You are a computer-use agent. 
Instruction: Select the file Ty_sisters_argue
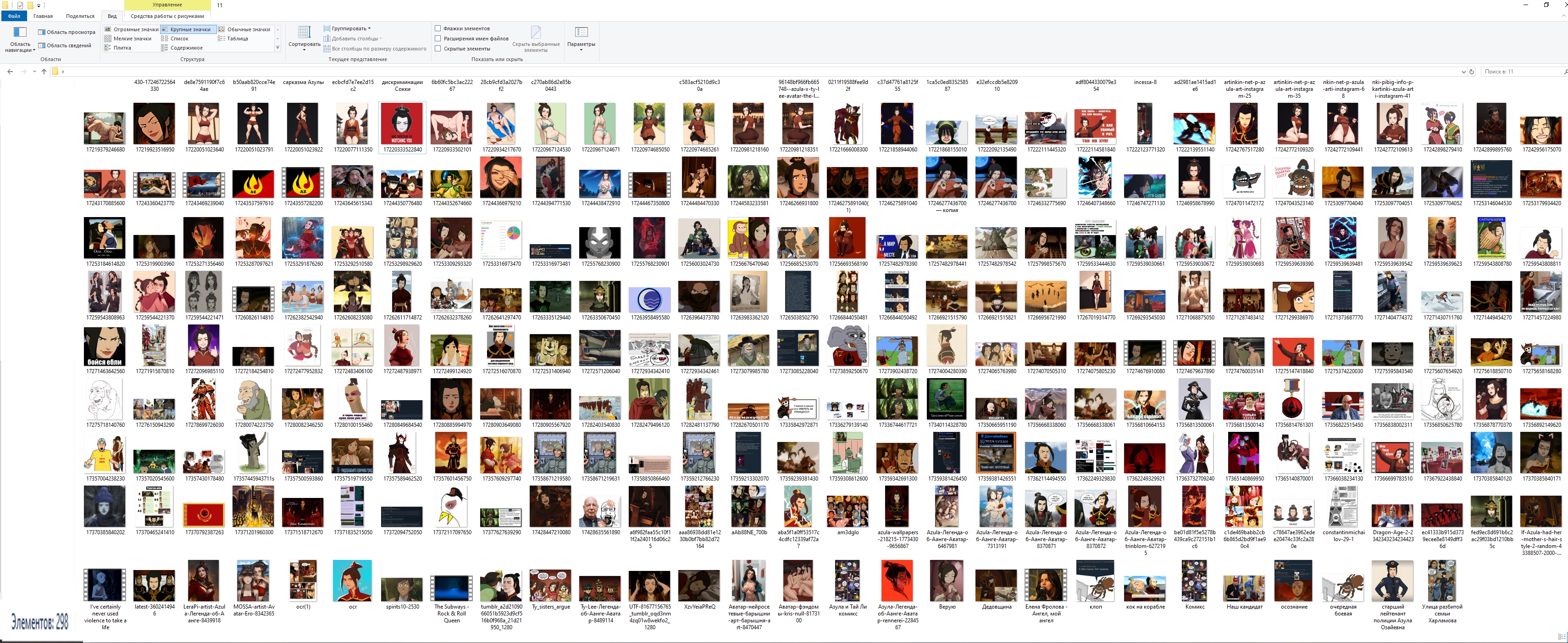click(551, 589)
